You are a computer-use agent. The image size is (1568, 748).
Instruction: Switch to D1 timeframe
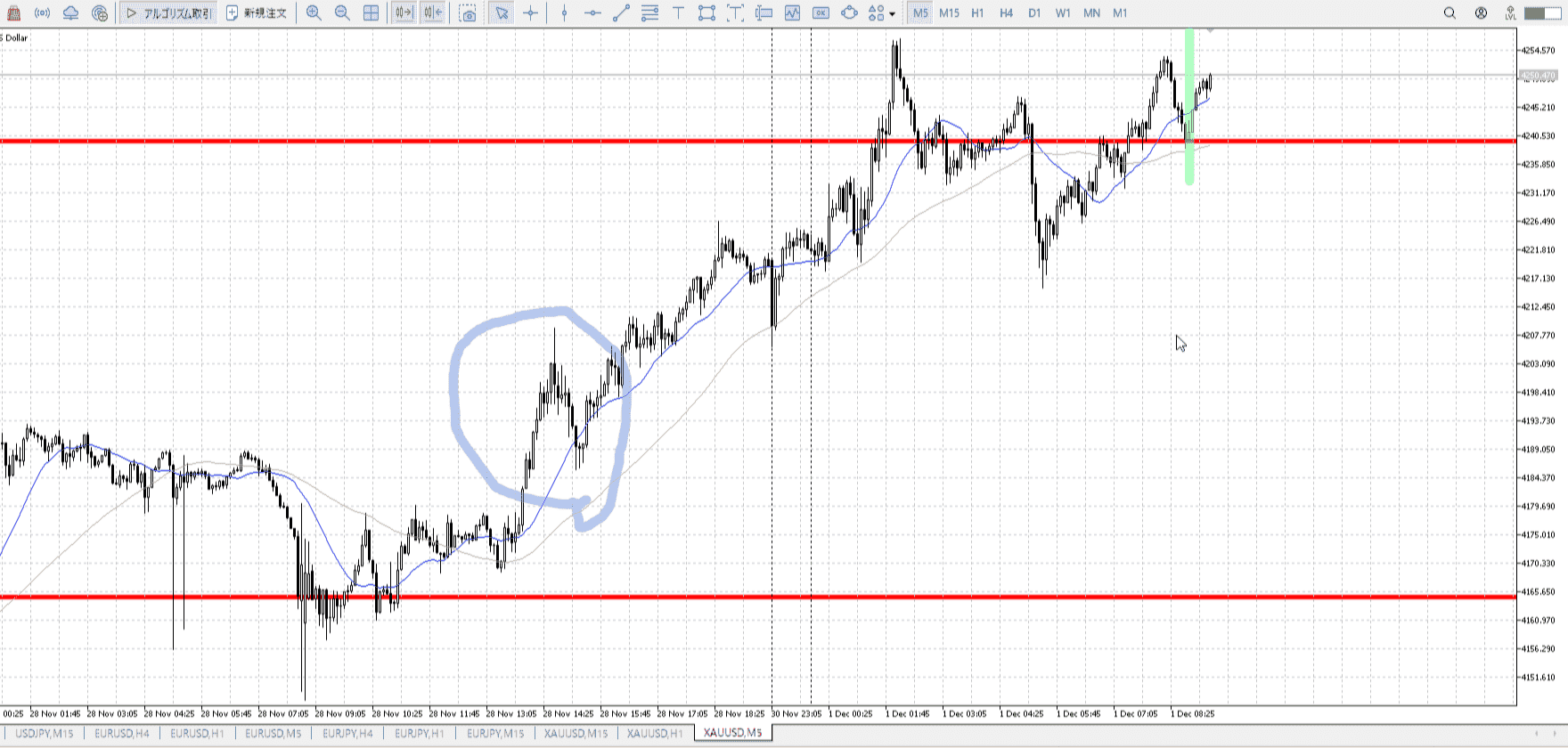[1034, 13]
